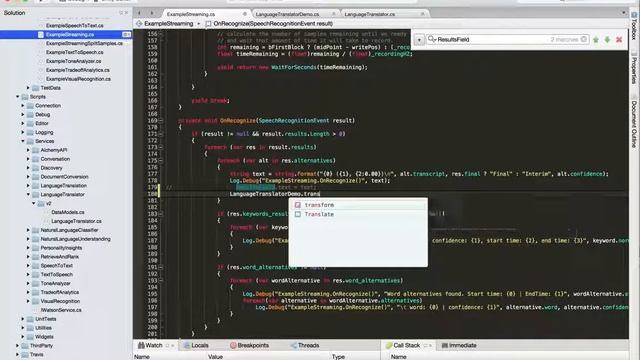Open ExampleStreamingSplitSamples.cs file

tap(84, 43)
